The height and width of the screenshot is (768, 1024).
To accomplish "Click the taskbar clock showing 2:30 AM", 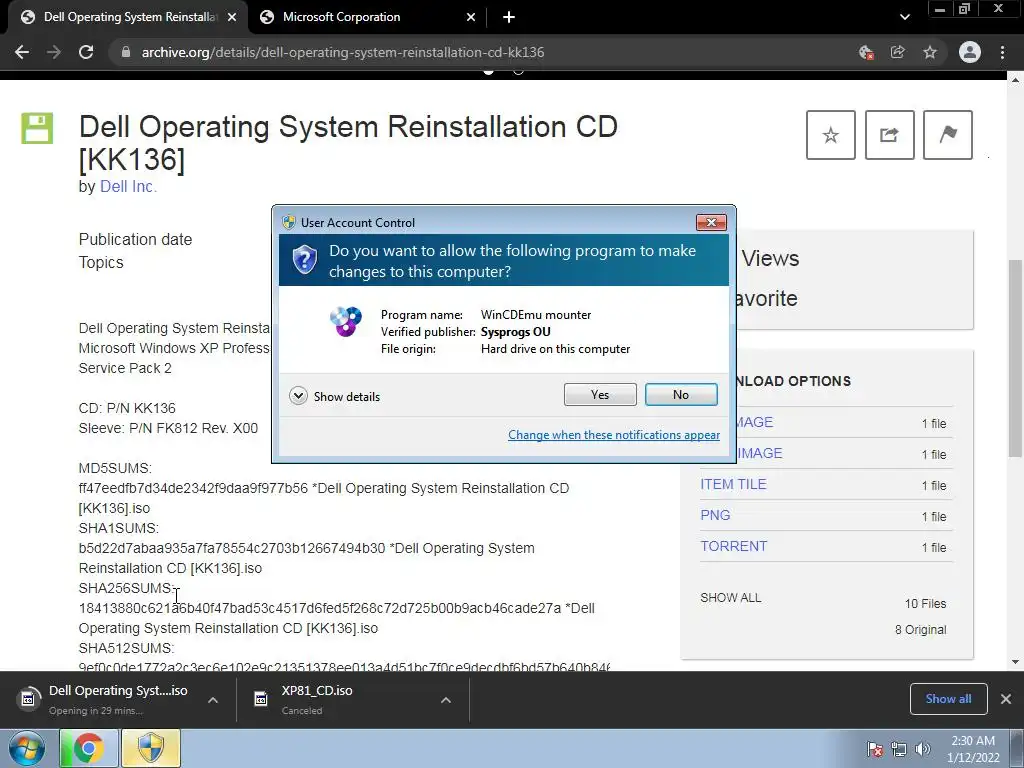I will click(973, 749).
